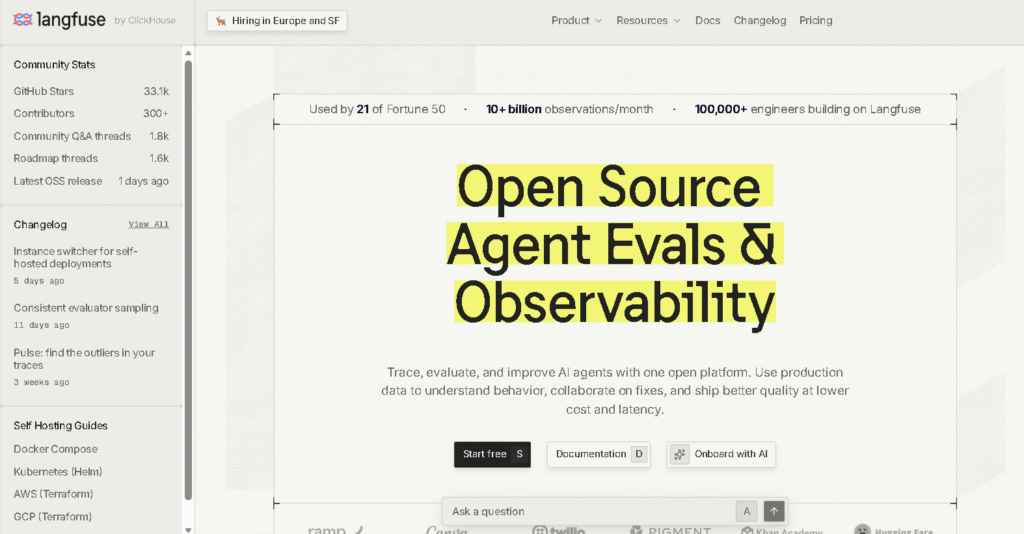
Task: Open GCP (Terraform) guide
Action: click(52, 516)
